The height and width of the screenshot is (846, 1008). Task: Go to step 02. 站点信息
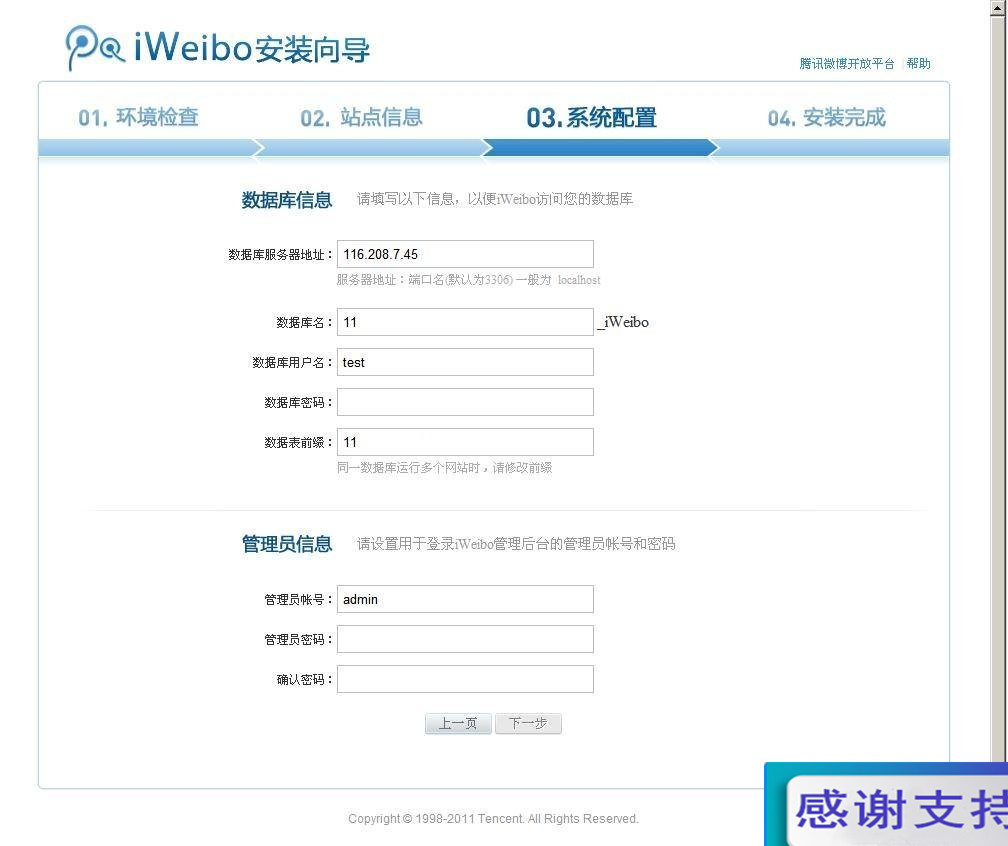coord(361,118)
